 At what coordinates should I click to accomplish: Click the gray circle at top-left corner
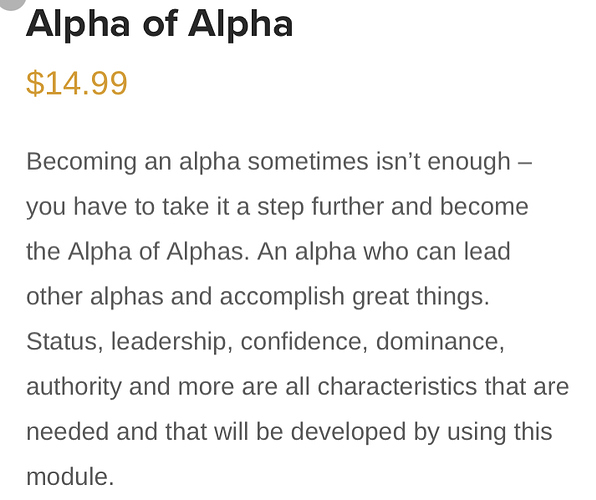[11, 4]
